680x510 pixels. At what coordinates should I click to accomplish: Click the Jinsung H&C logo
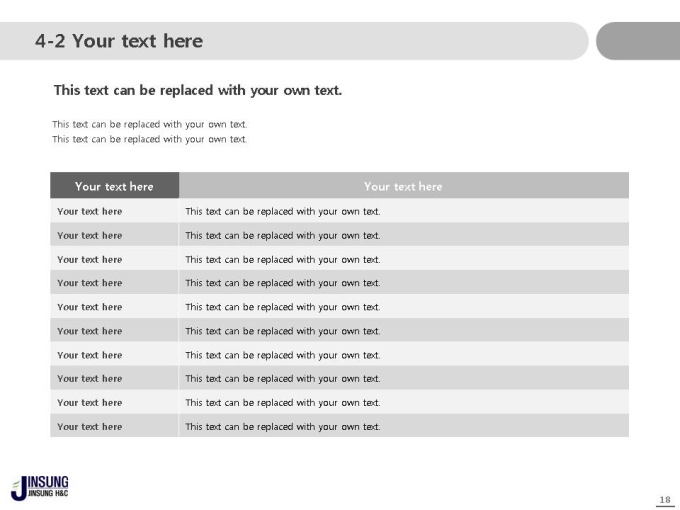(x=39, y=487)
